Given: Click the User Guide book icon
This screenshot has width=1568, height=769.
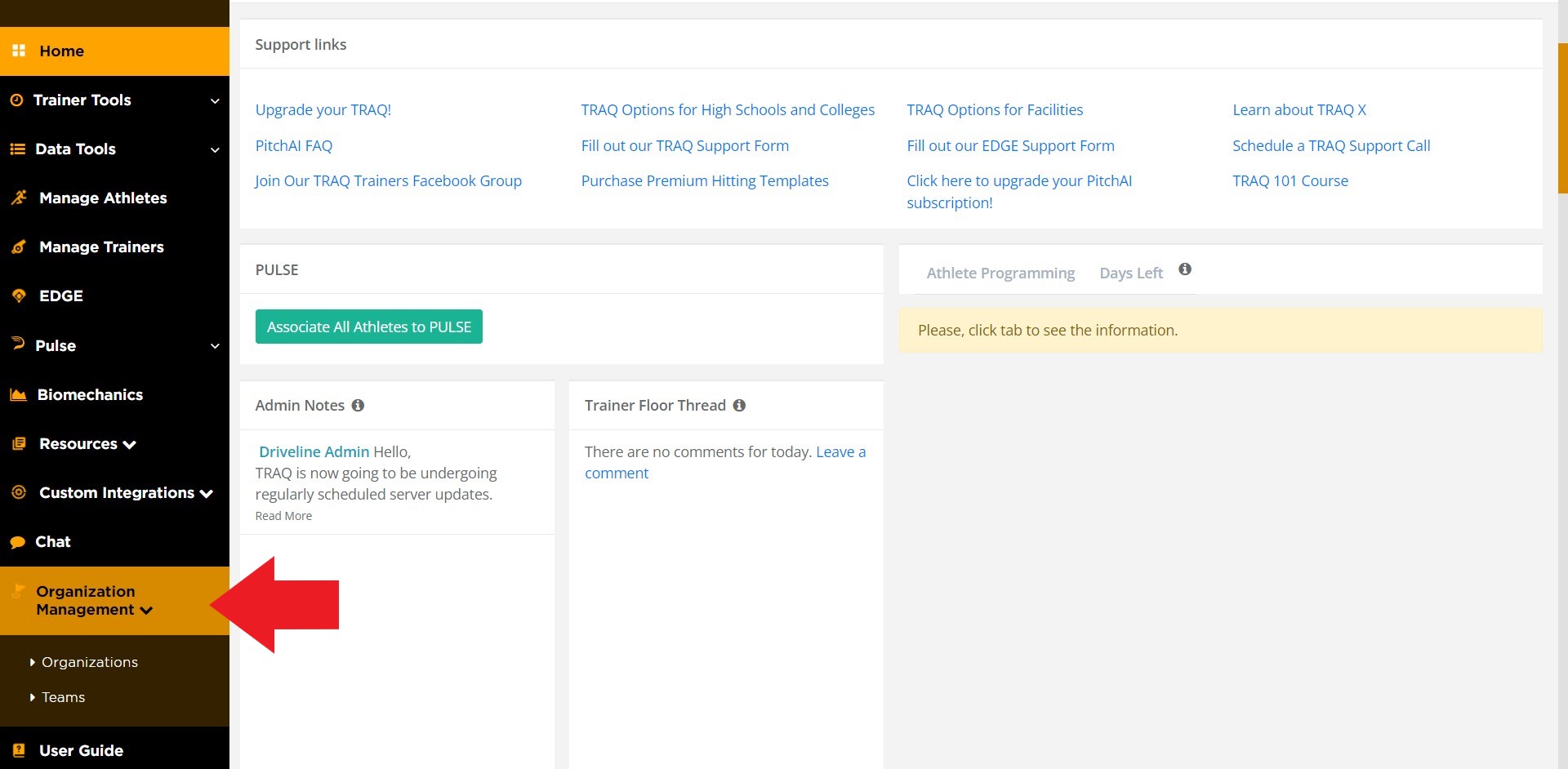Looking at the screenshot, I should tap(19, 750).
